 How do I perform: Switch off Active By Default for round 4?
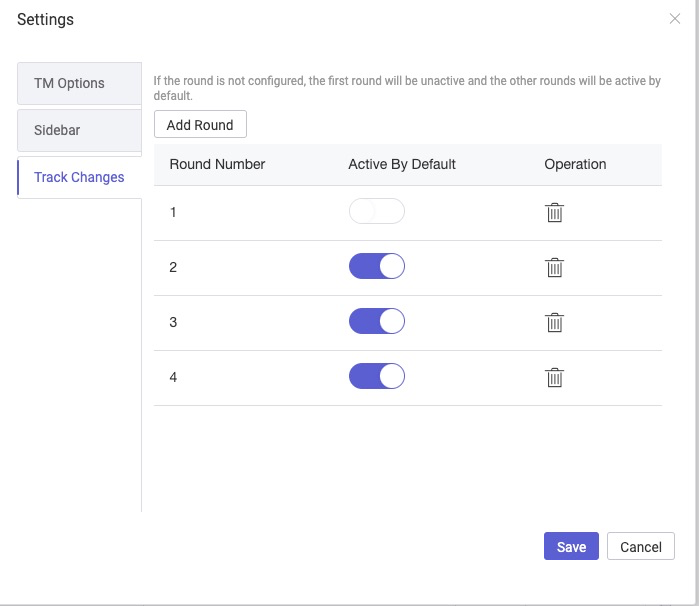coord(376,377)
